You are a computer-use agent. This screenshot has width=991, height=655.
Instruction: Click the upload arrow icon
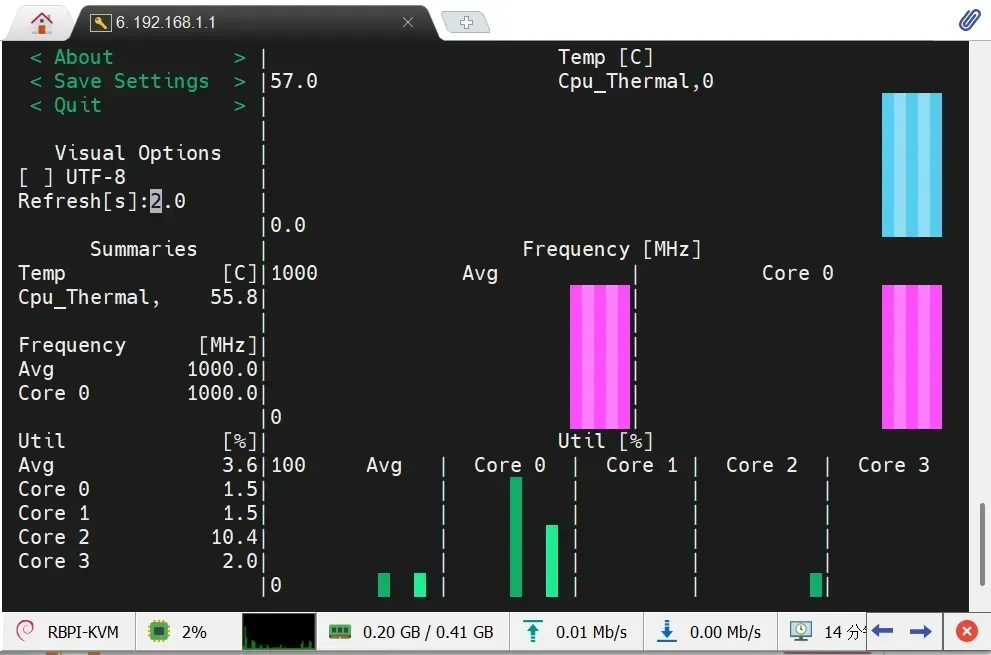(533, 631)
